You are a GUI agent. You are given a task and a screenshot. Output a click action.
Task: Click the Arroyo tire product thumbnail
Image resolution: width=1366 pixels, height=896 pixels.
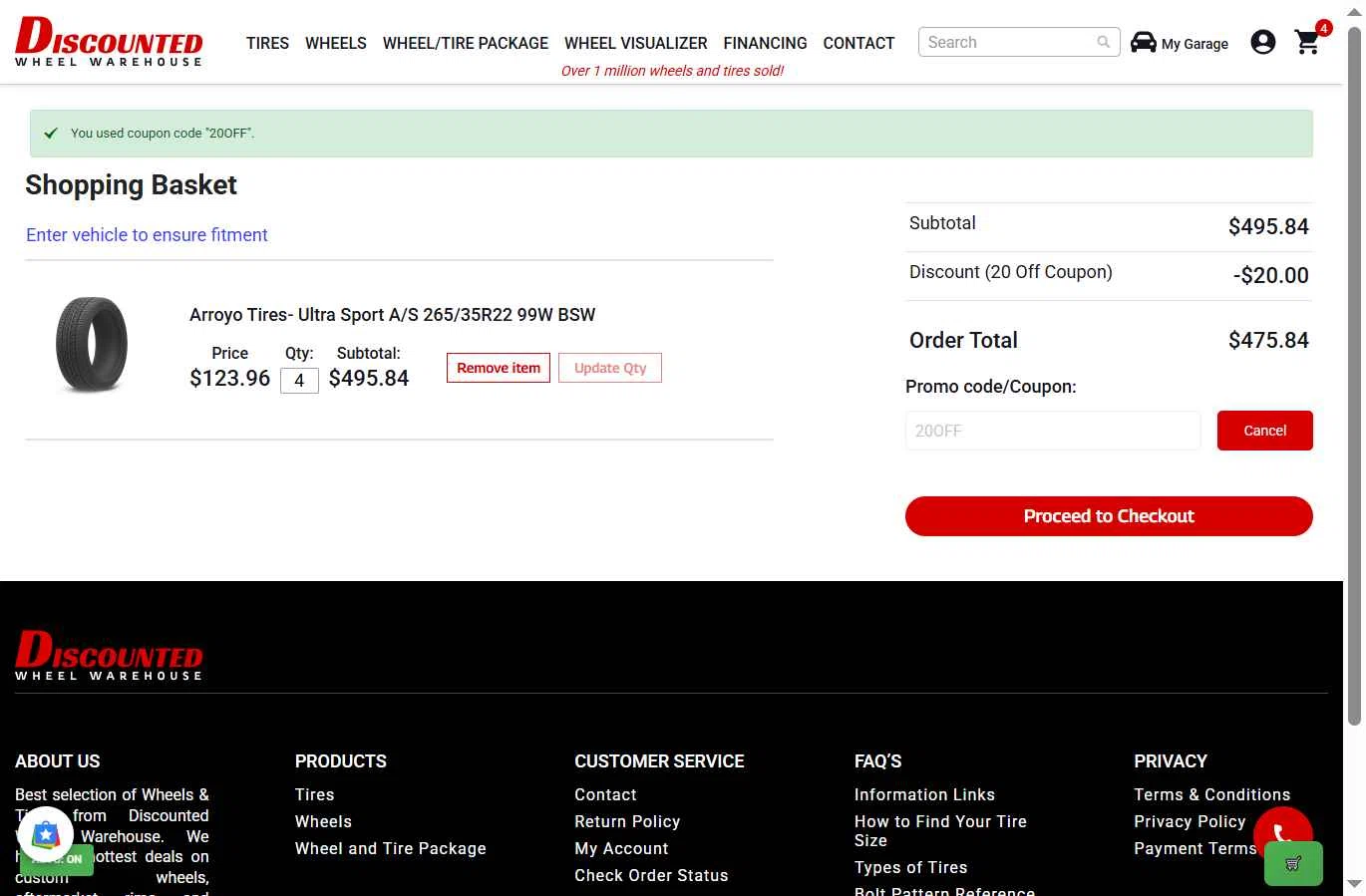coord(92,344)
